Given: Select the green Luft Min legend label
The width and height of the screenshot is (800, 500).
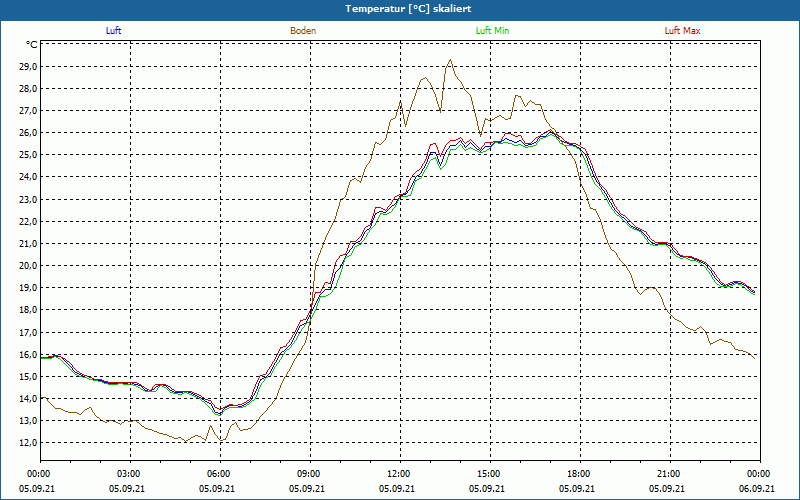Looking at the screenshot, I should pos(492,31).
